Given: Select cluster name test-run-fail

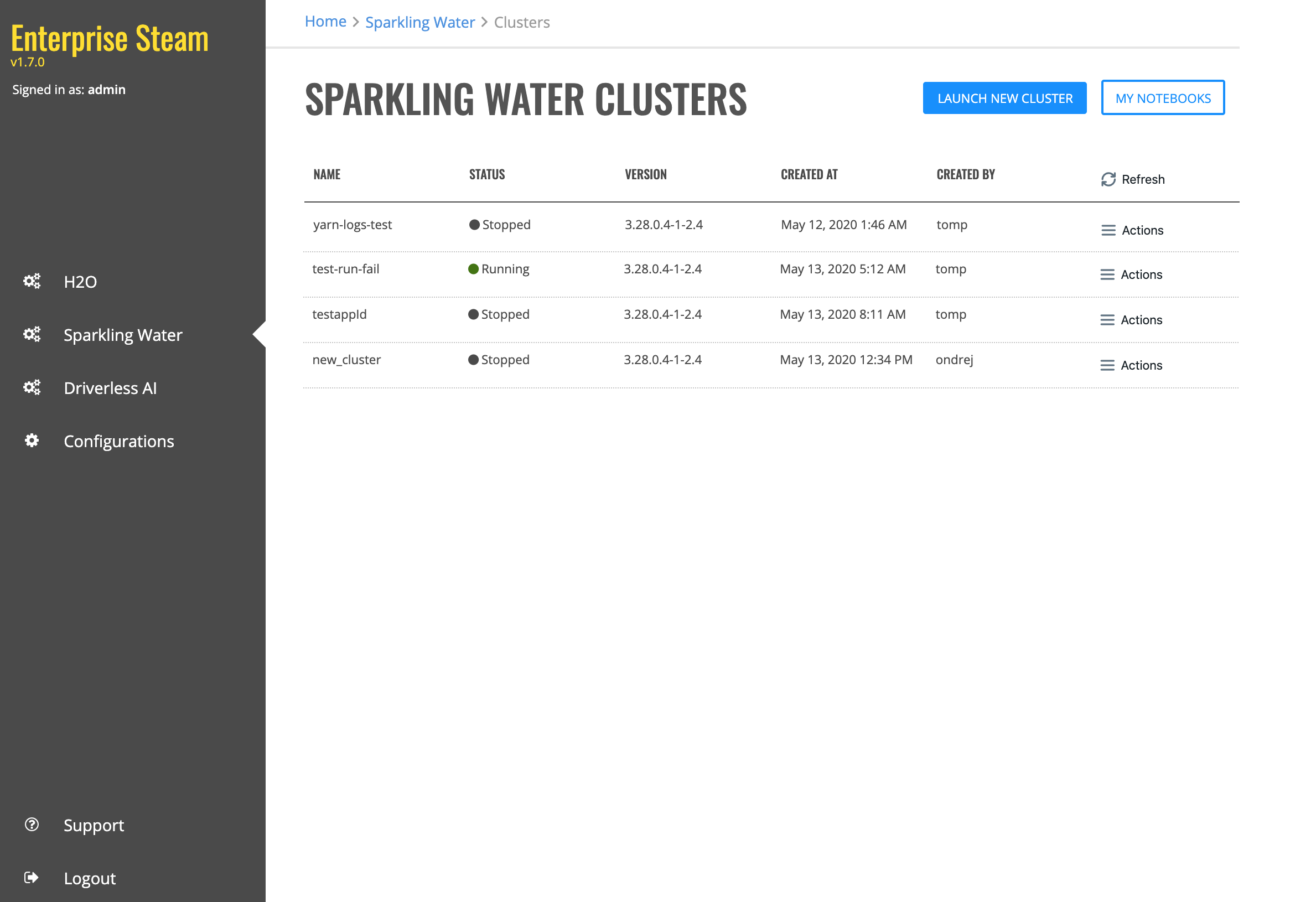Looking at the screenshot, I should 345,269.
